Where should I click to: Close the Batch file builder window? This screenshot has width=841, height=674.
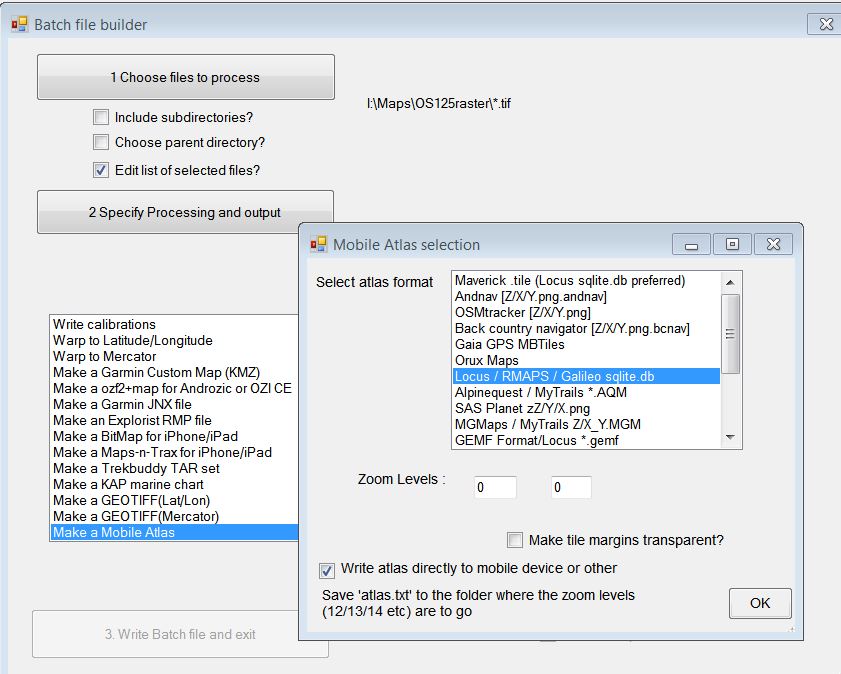(x=826, y=24)
